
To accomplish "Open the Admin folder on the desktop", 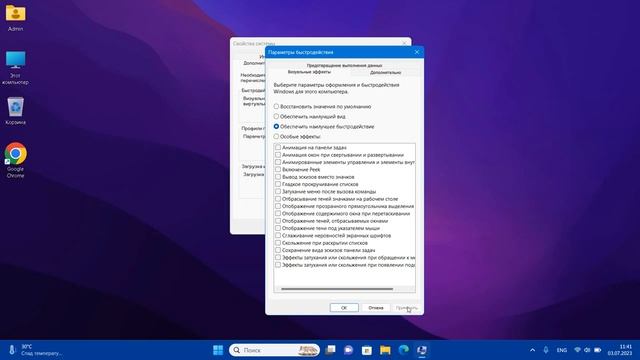I will click(16, 18).
